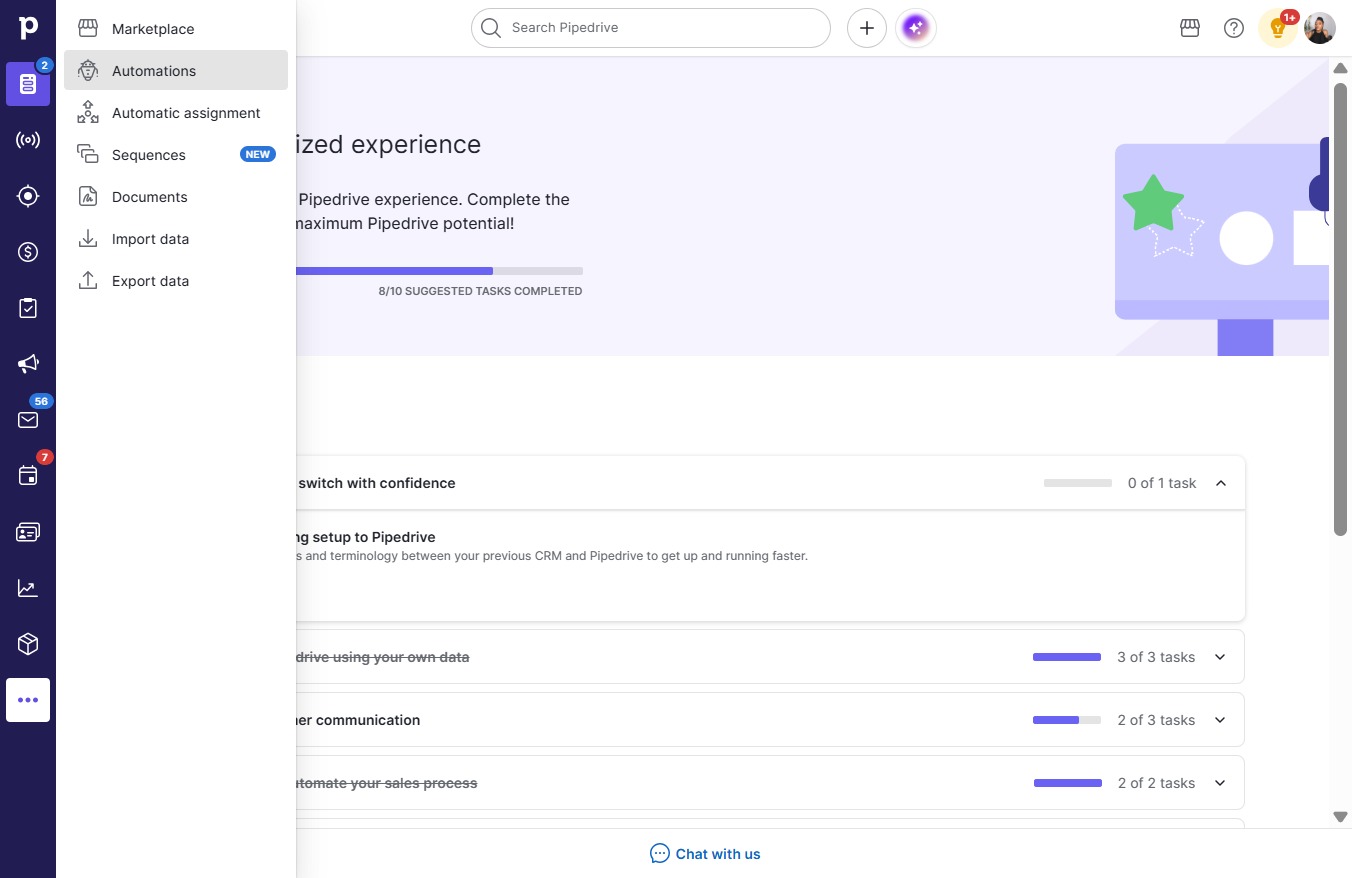This screenshot has height=878, width=1352.
Task: Click the plus quick-add button
Action: click(867, 28)
